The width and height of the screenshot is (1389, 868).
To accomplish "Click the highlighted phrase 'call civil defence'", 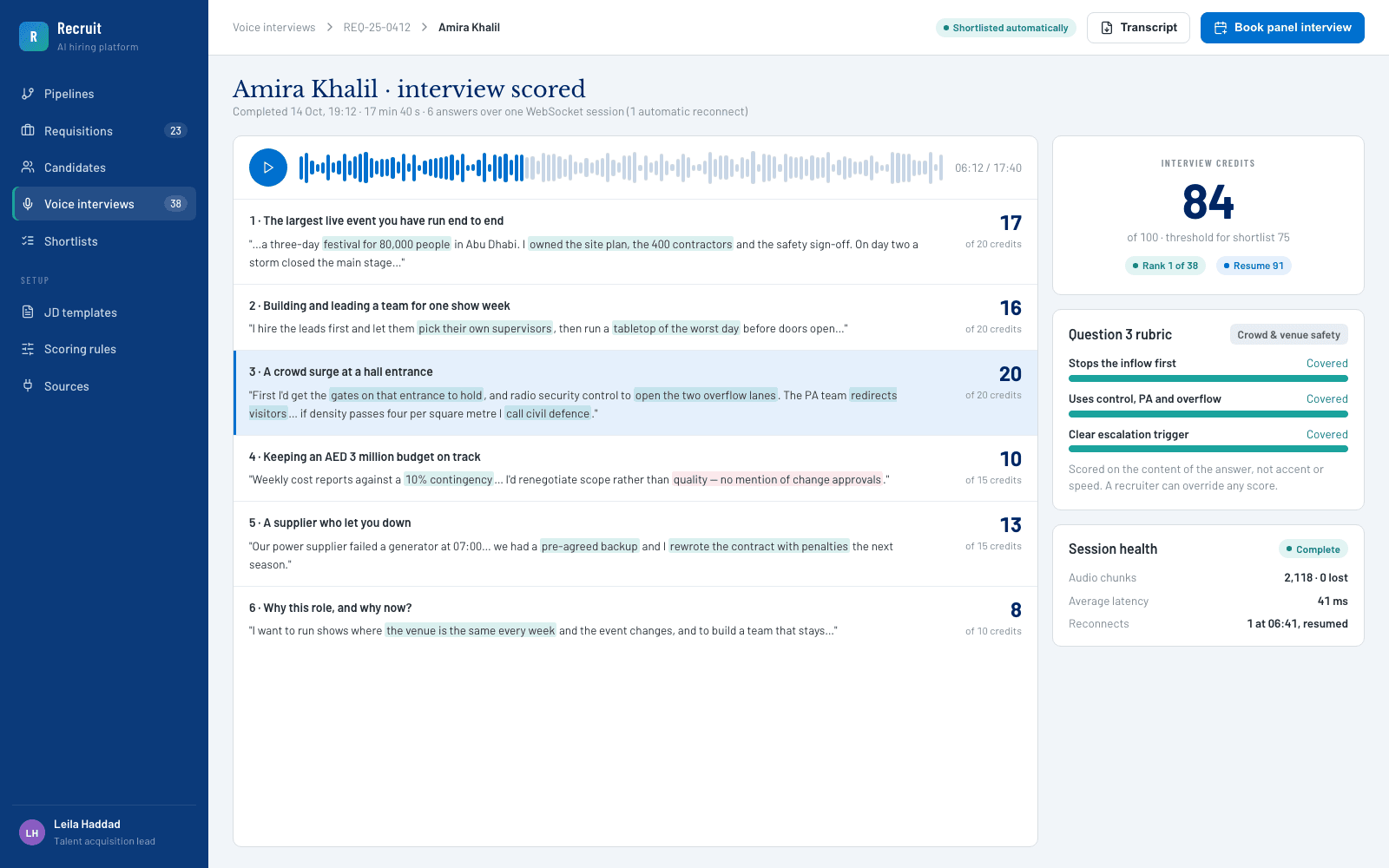I will (x=548, y=413).
